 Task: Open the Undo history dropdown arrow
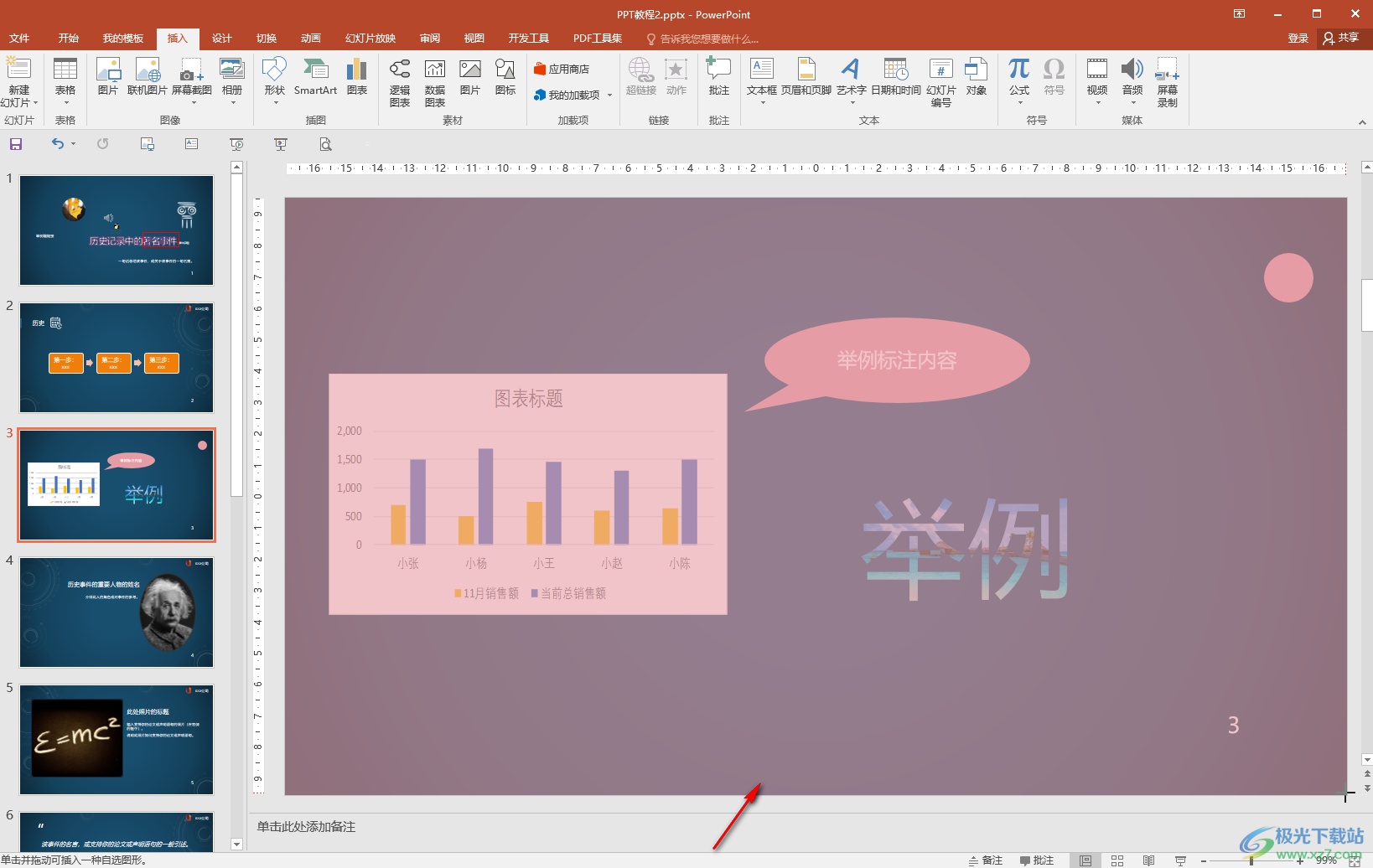pos(74,144)
